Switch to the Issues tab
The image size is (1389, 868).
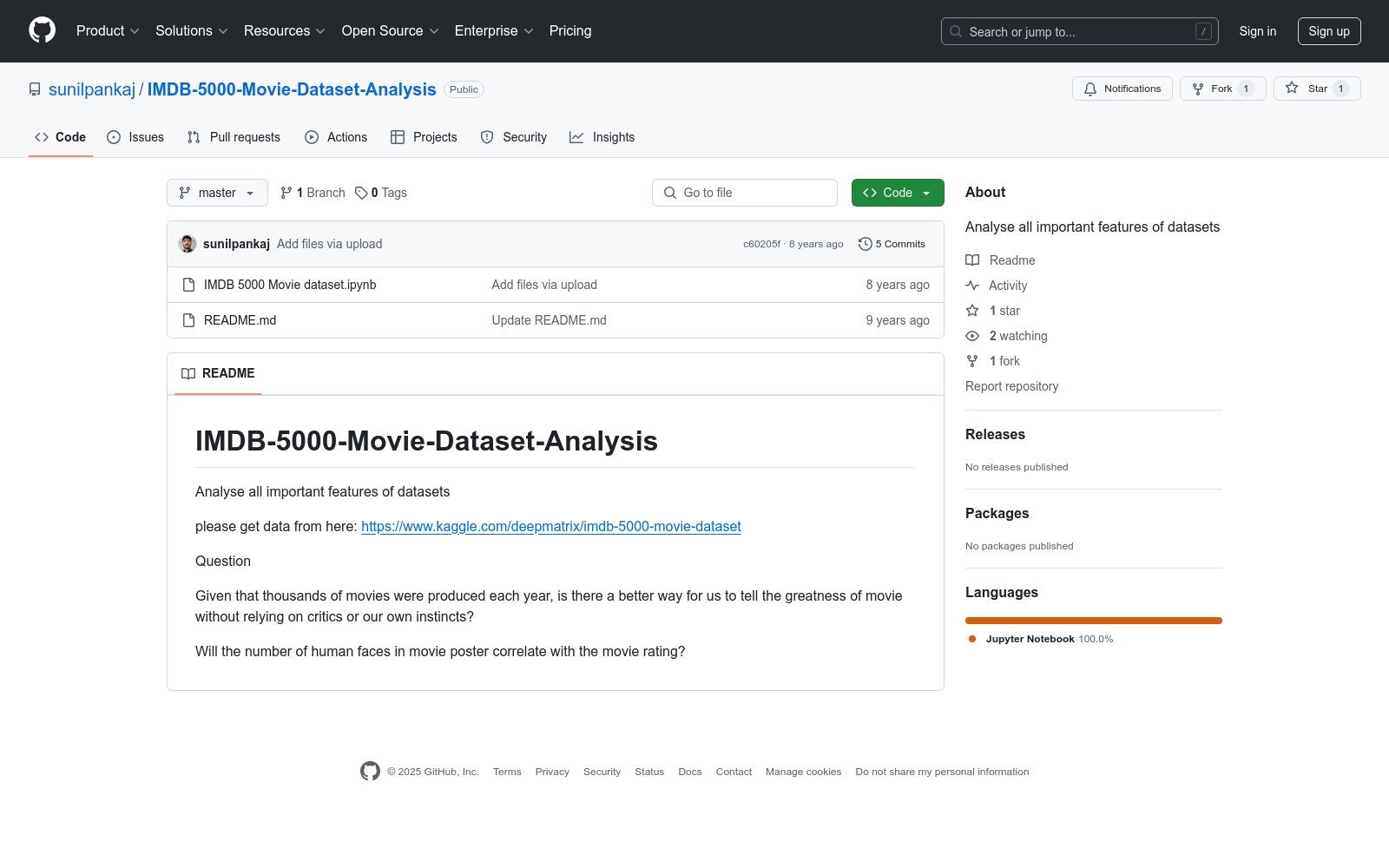(x=135, y=137)
